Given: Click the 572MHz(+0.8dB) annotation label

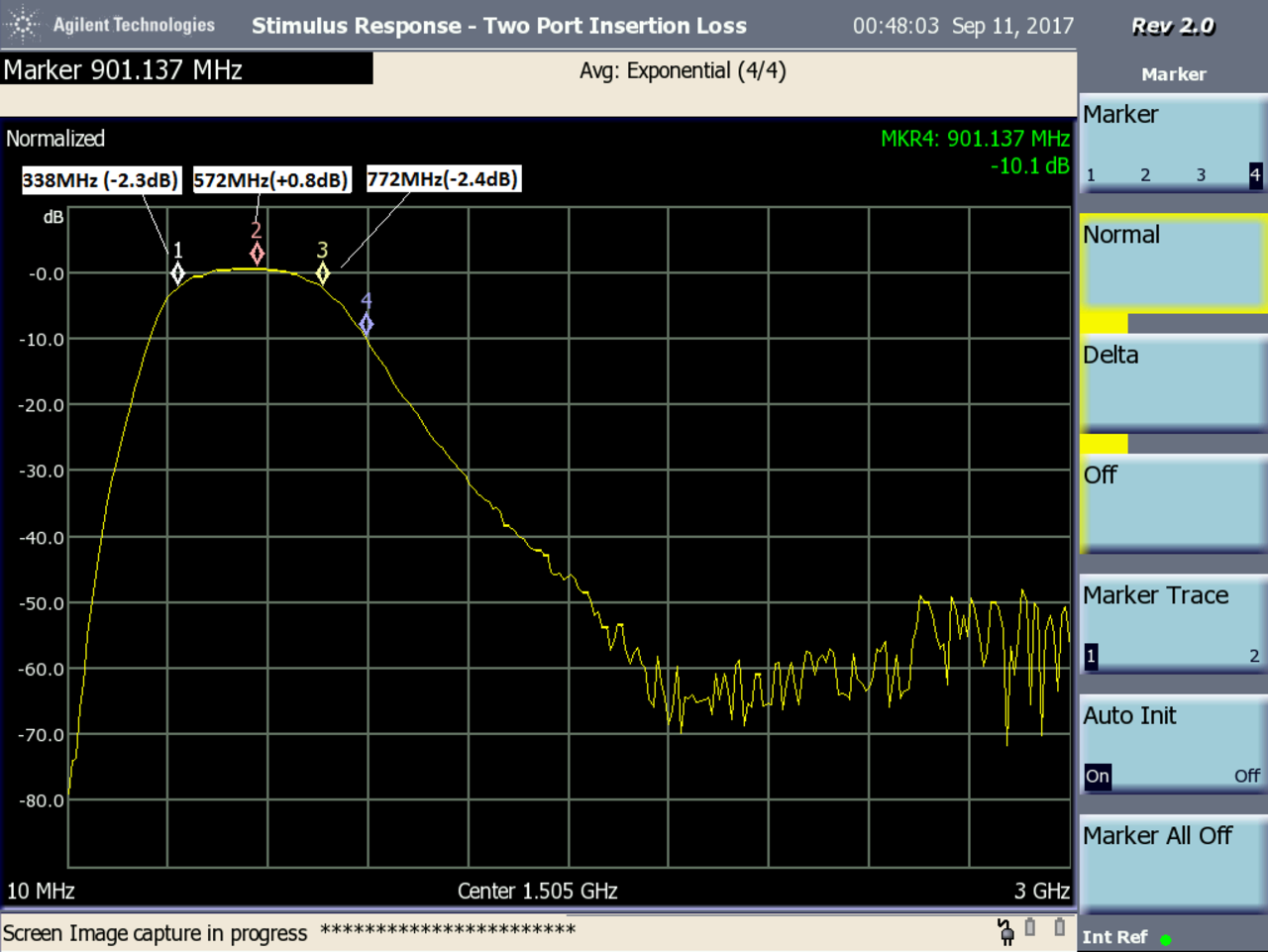Looking at the screenshot, I should pyautogui.click(x=270, y=180).
